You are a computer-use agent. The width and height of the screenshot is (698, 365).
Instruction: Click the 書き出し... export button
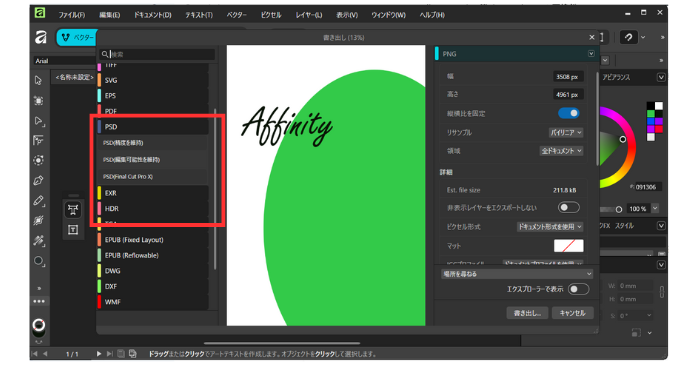(528, 313)
